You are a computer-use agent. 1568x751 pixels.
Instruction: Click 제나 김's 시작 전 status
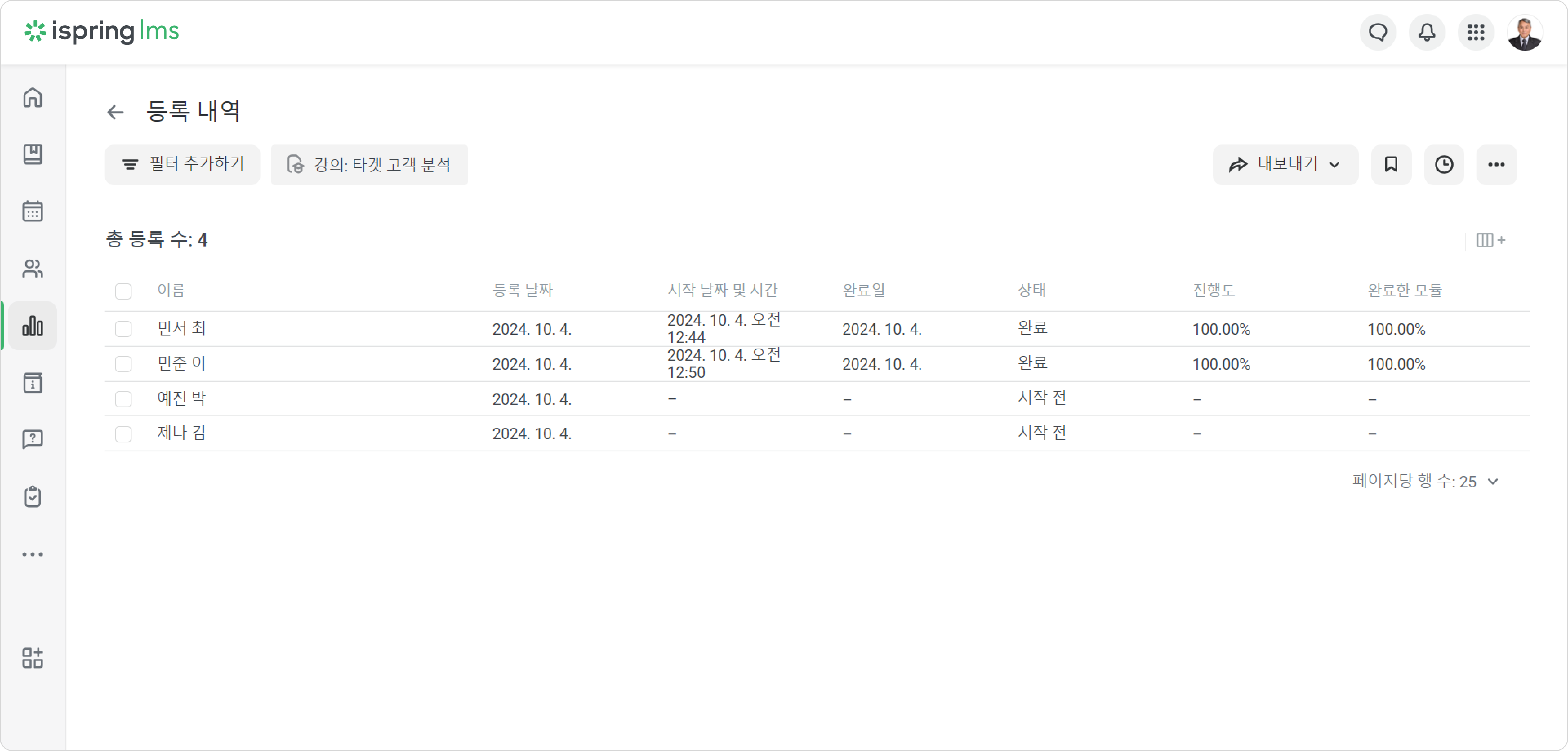coord(1042,433)
